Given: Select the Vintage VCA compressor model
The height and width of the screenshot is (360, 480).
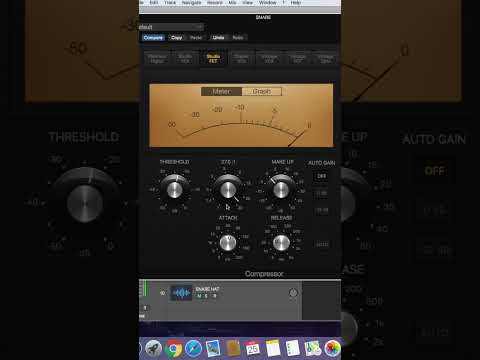Looking at the screenshot, I should [x=269, y=59].
